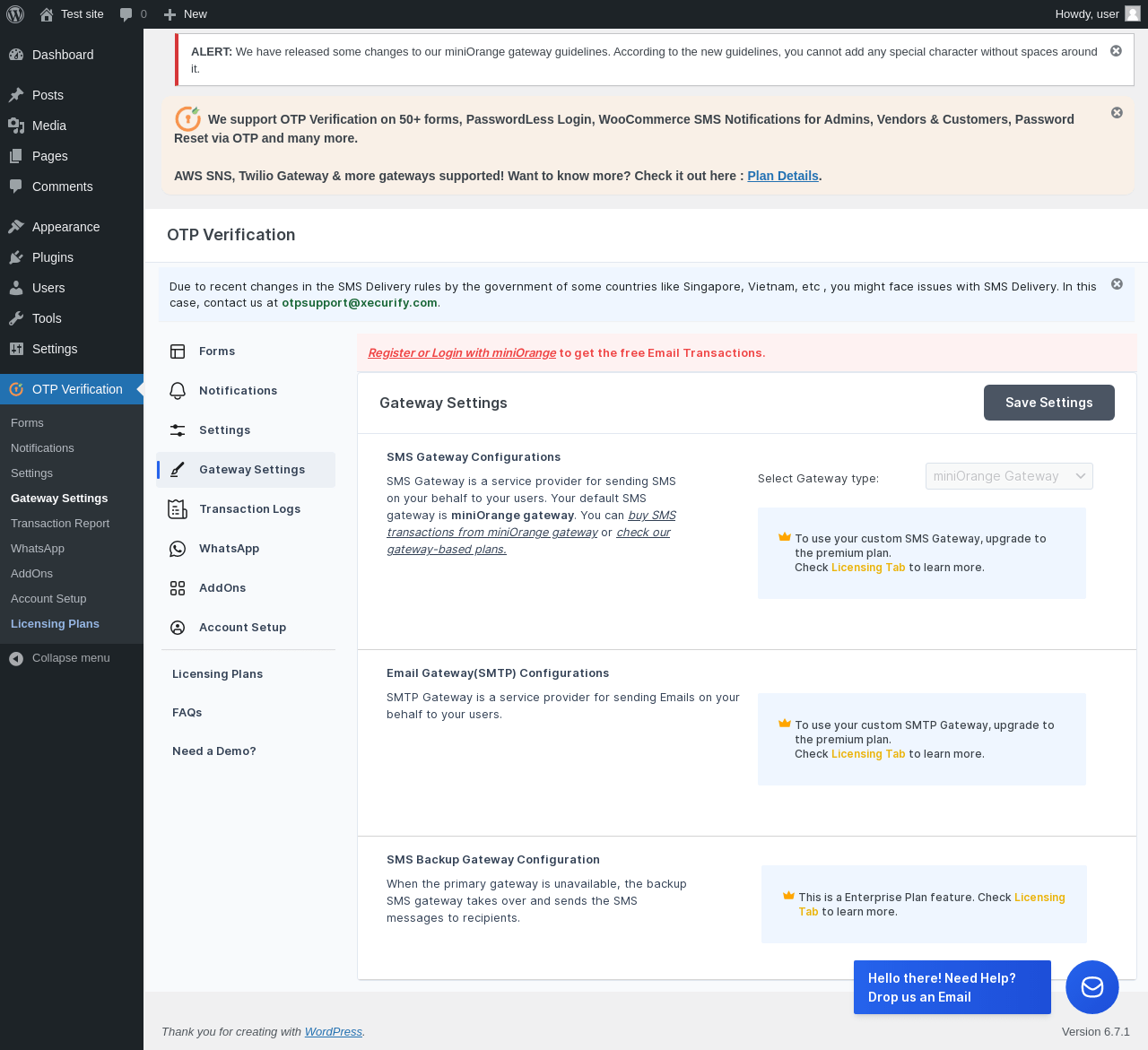Click the New label in admin bar
Image resolution: width=1148 pixels, height=1050 pixels.
point(196,14)
